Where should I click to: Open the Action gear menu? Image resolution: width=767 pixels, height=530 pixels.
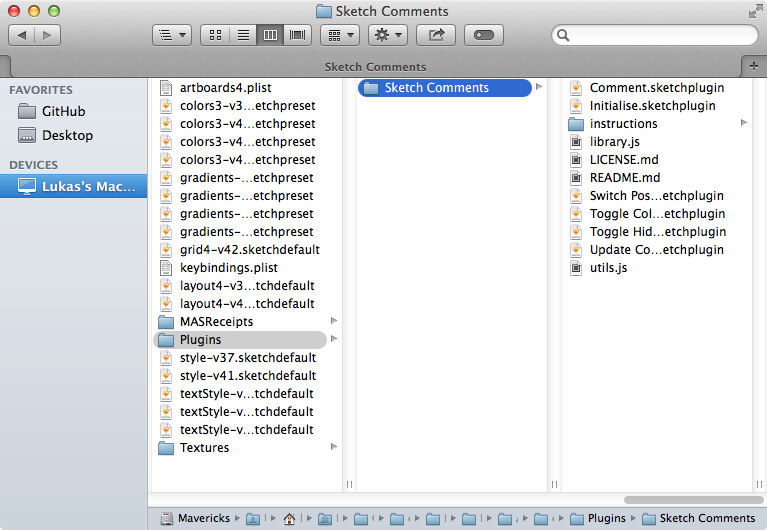tap(388, 35)
